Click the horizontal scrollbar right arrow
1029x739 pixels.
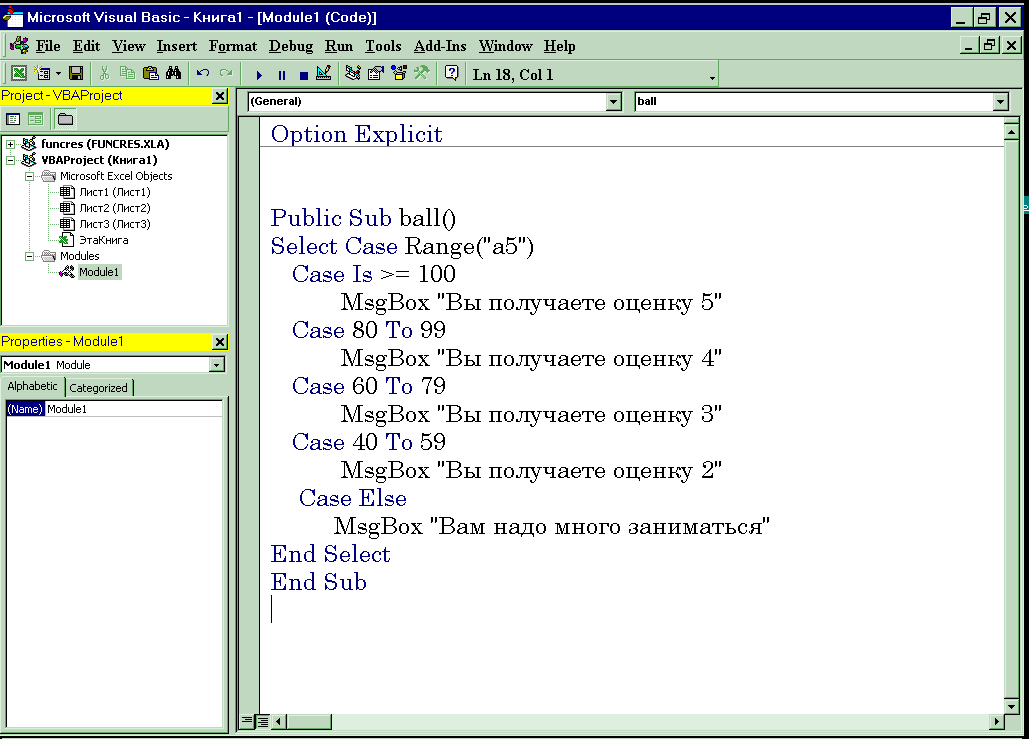[996, 721]
